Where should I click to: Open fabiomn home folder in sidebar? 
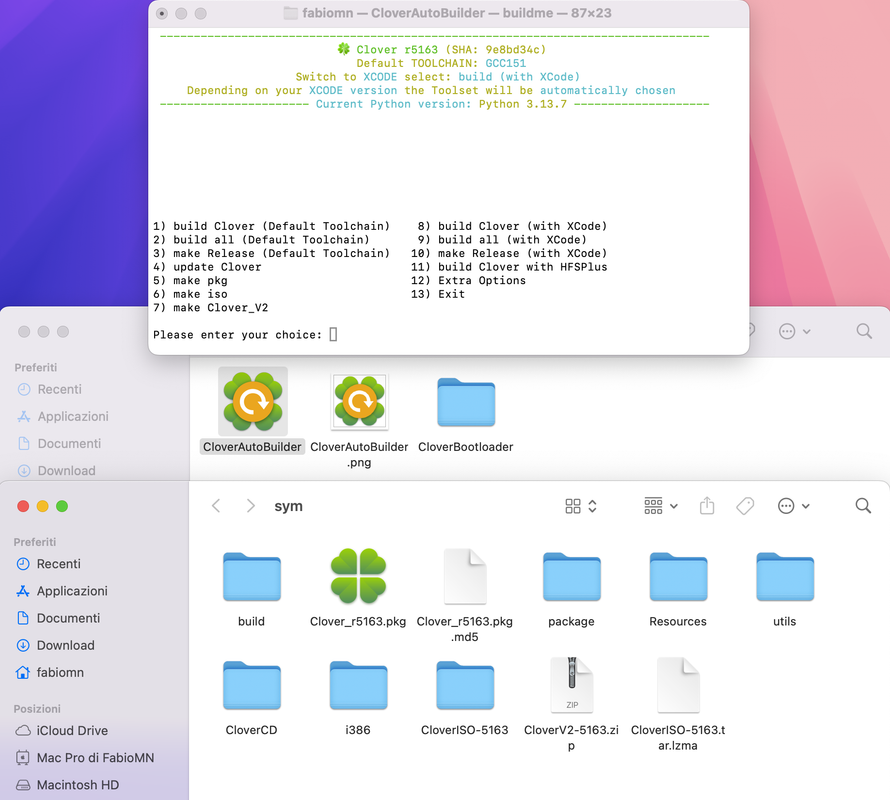pos(50,673)
